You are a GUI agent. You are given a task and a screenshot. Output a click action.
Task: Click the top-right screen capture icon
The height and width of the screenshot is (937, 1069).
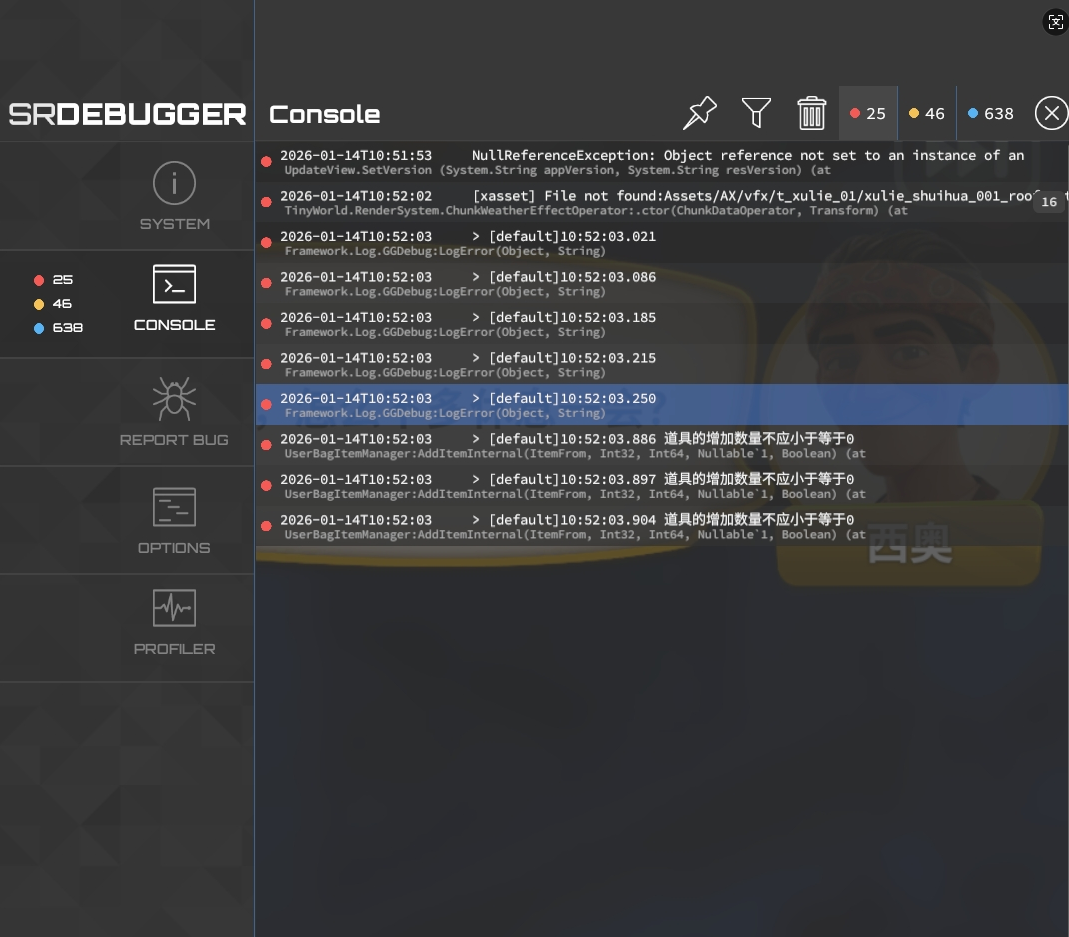(x=1055, y=22)
